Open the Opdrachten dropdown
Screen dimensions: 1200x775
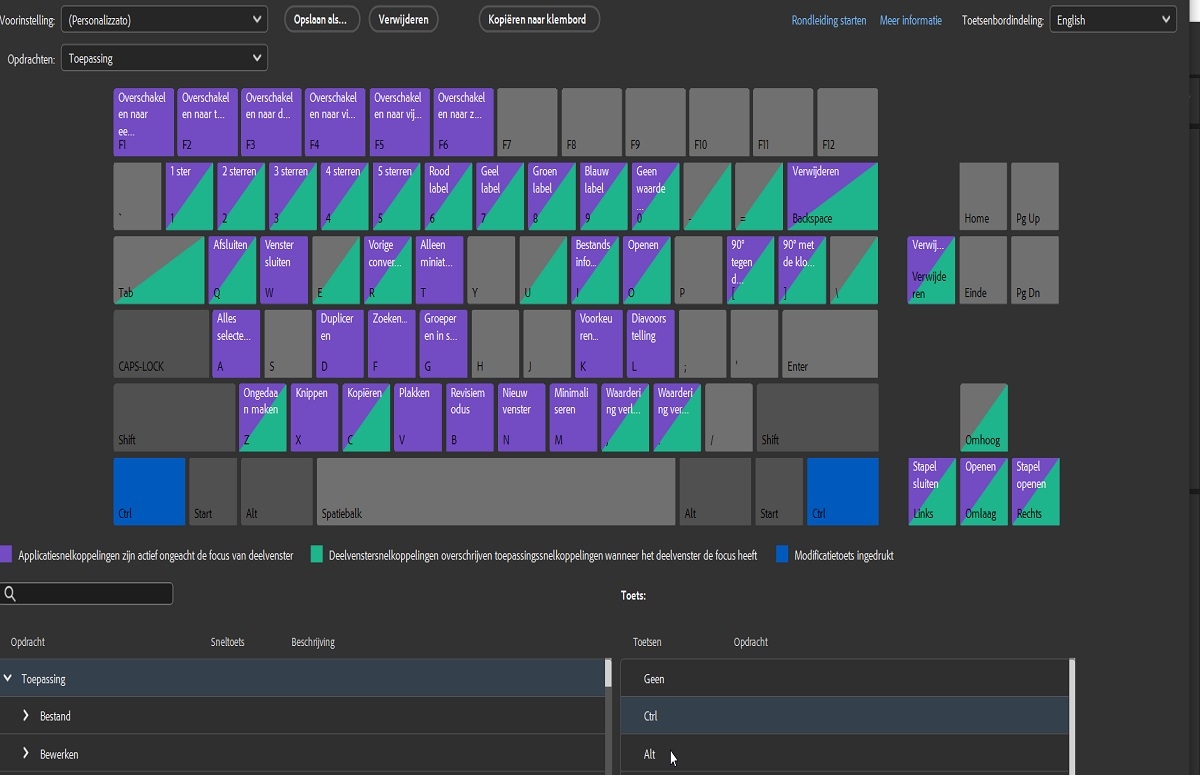click(163, 57)
